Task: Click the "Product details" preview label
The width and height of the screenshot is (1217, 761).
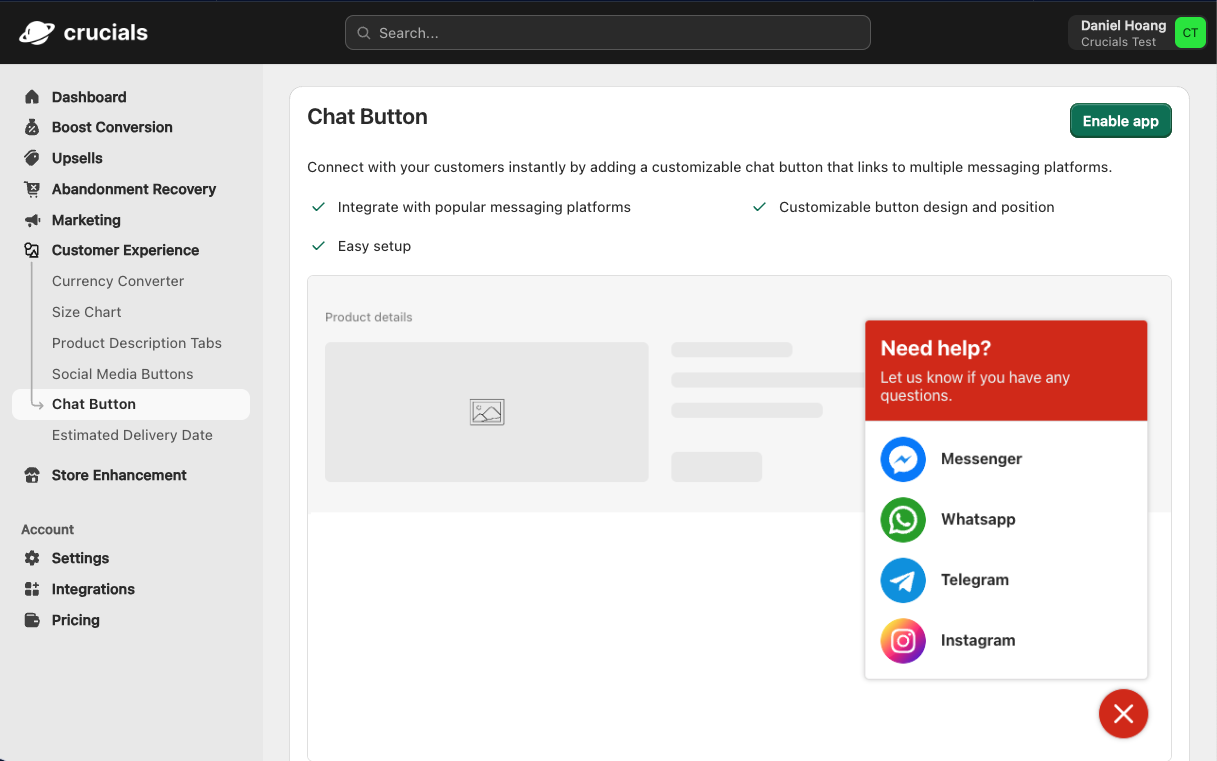Action: point(369,317)
